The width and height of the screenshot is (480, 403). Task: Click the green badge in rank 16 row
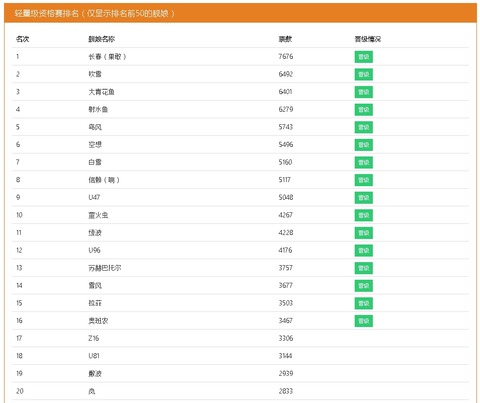pyautogui.click(x=363, y=321)
